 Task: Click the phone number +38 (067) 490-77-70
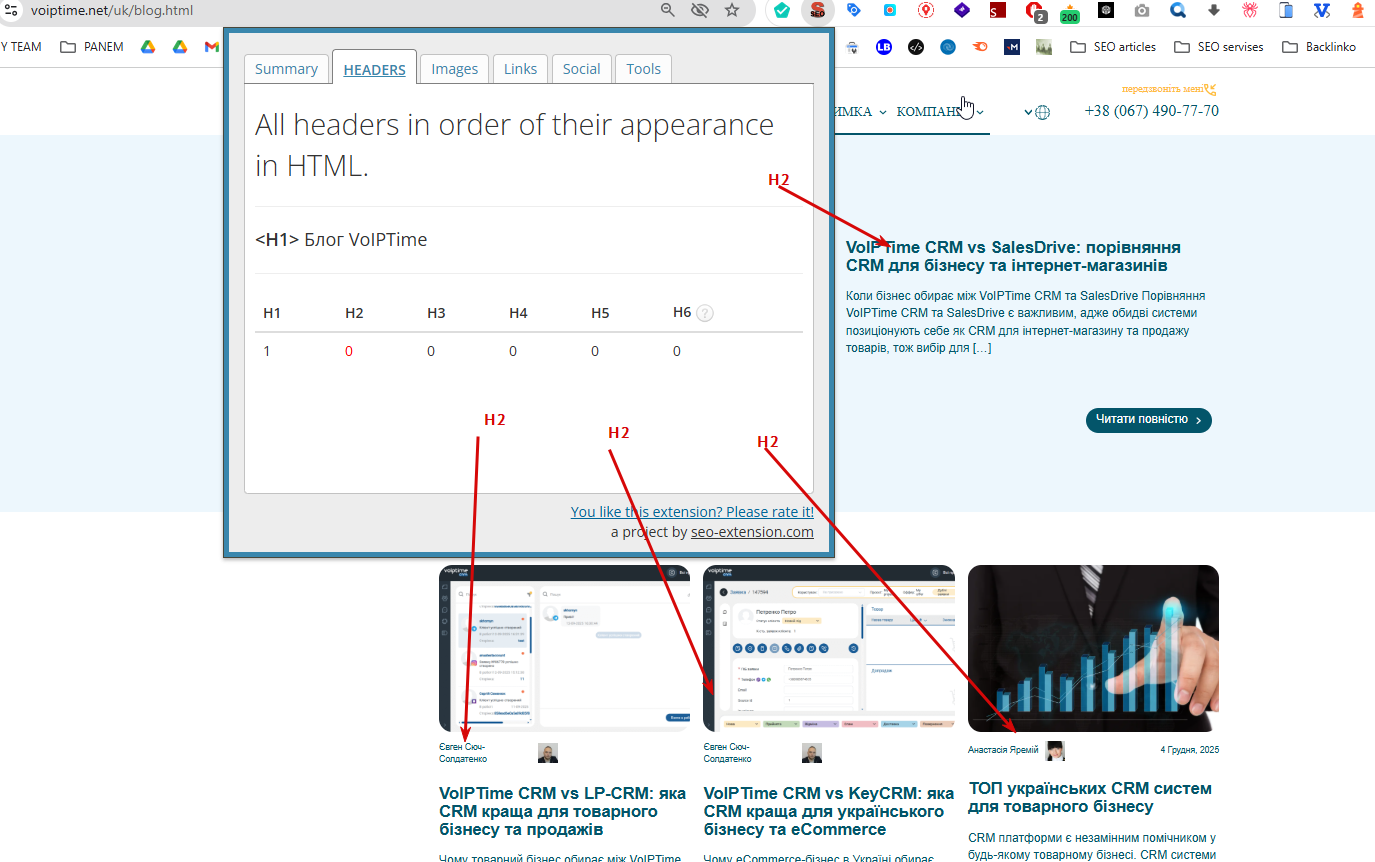tap(1151, 111)
